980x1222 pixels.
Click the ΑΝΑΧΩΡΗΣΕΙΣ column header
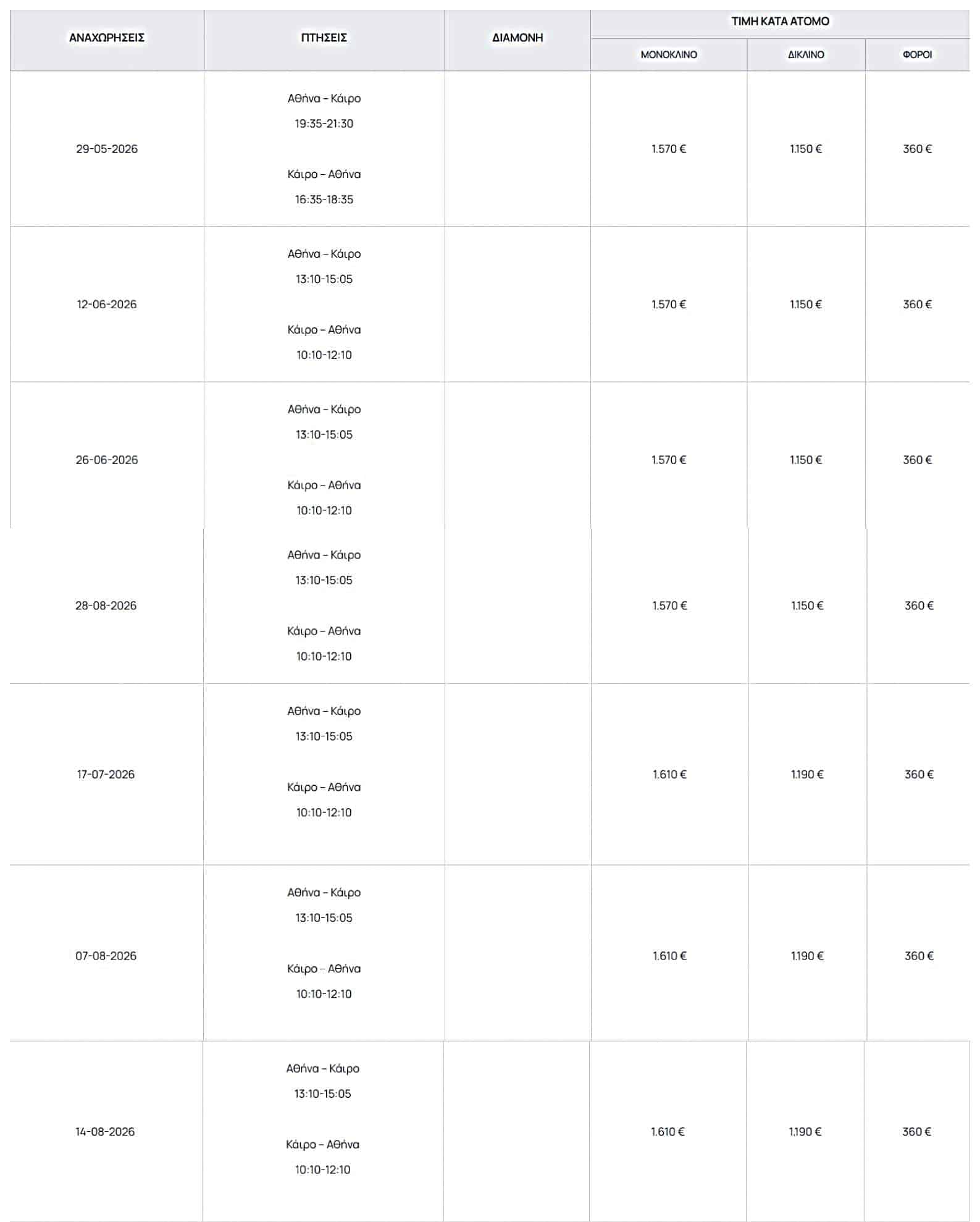[x=107, y=38]
